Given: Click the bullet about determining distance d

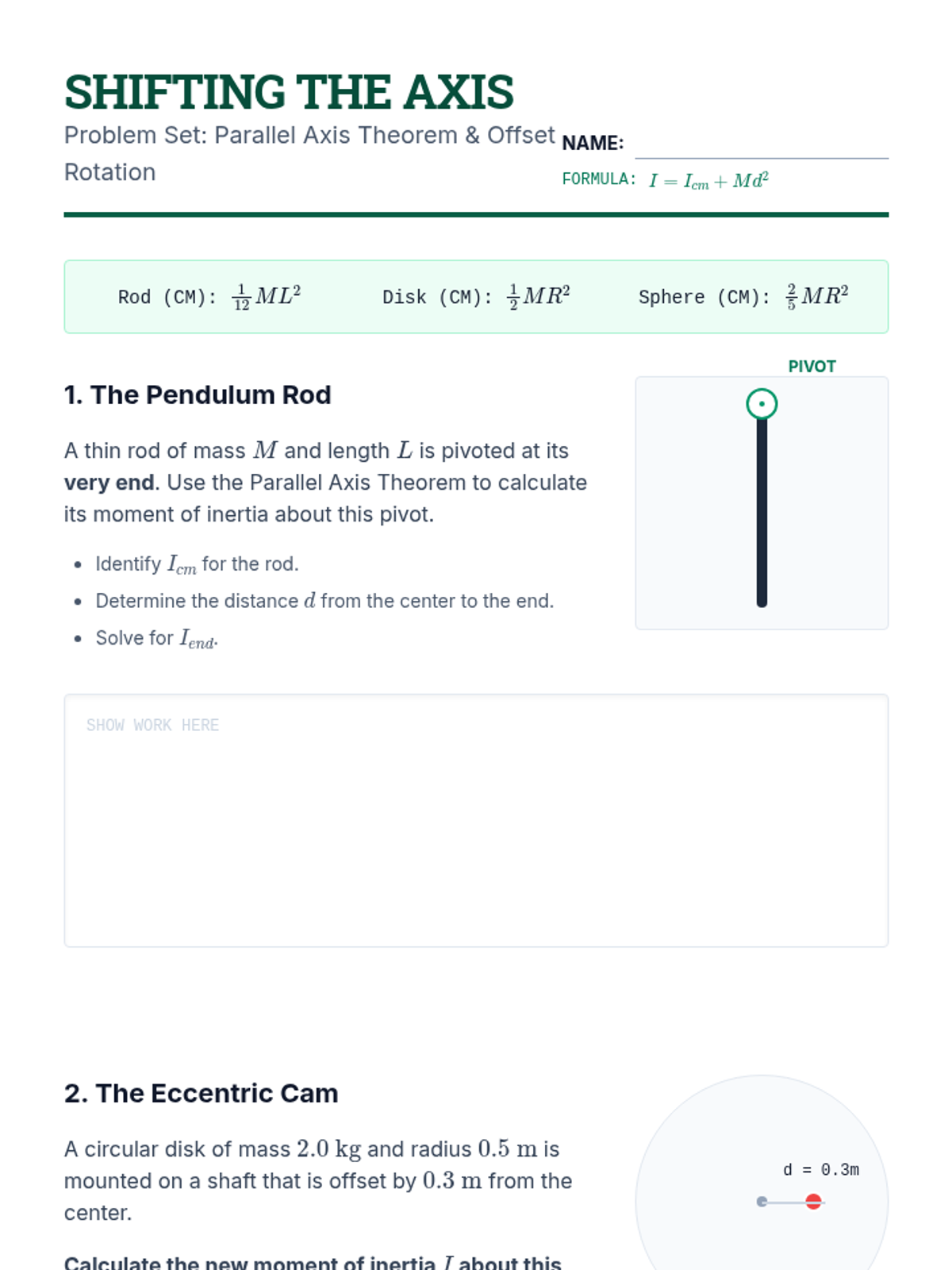Looking at the screenshot, I should click(324, 602).
